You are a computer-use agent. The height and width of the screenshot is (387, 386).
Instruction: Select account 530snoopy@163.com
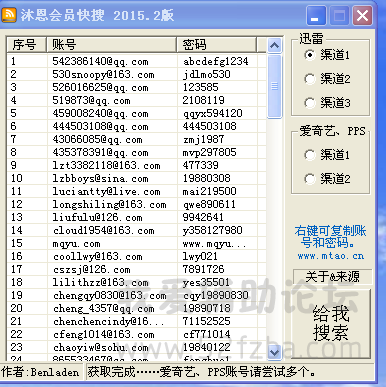pos(103,74)
